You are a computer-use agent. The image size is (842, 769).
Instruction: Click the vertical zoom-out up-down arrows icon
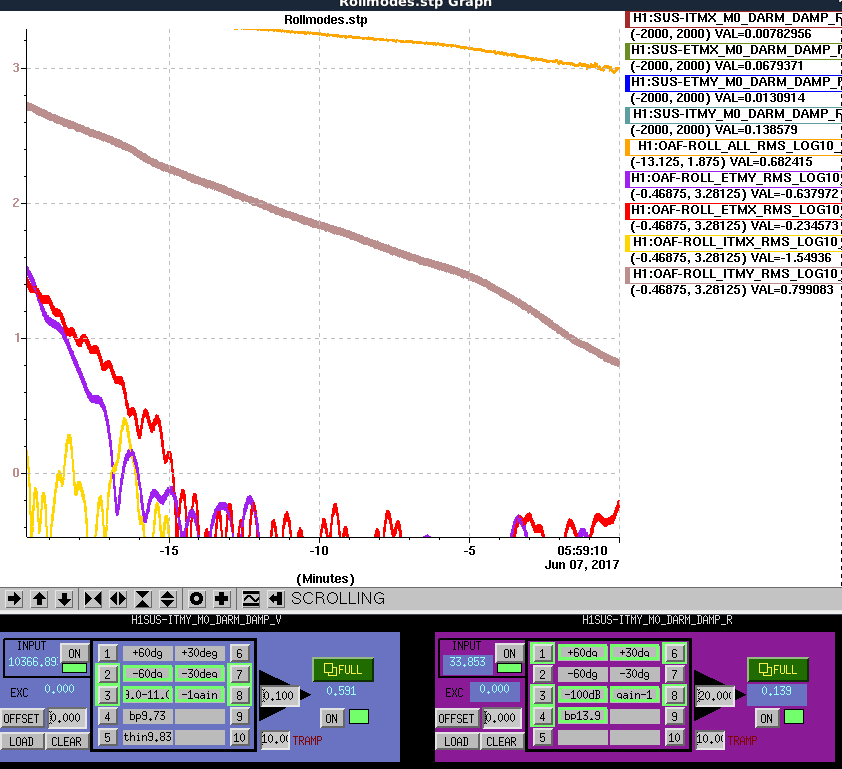[x=168, y=599]
